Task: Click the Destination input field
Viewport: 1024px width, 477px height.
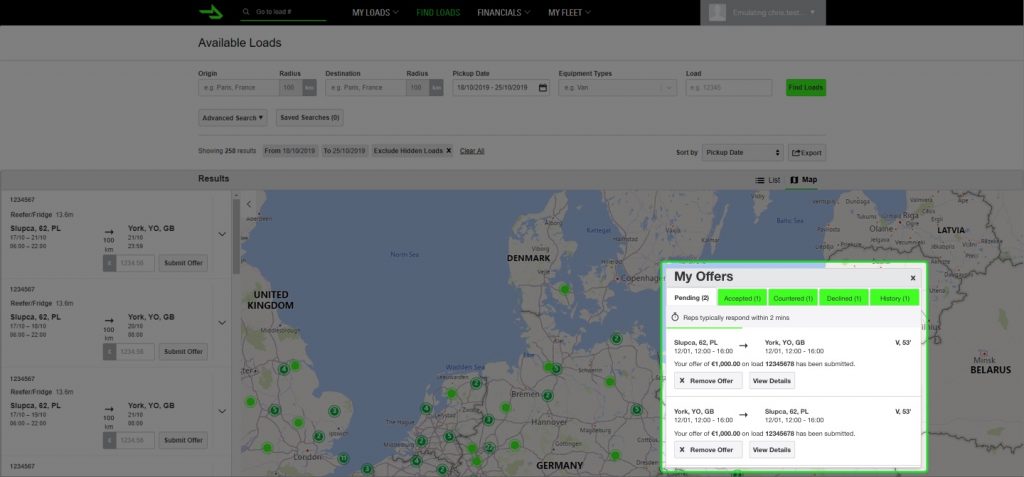Action: [x=366, y=88]
